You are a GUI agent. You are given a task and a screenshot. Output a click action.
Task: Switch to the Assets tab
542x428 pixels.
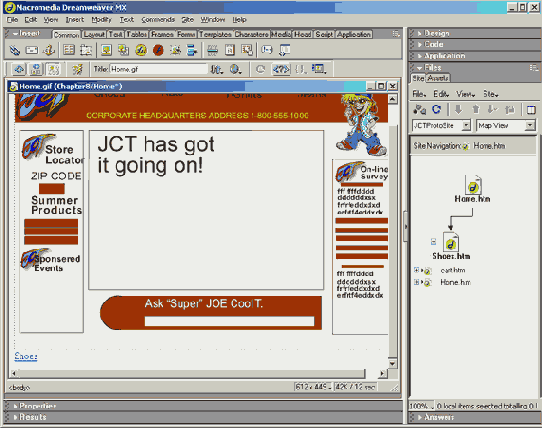(438, 78)
